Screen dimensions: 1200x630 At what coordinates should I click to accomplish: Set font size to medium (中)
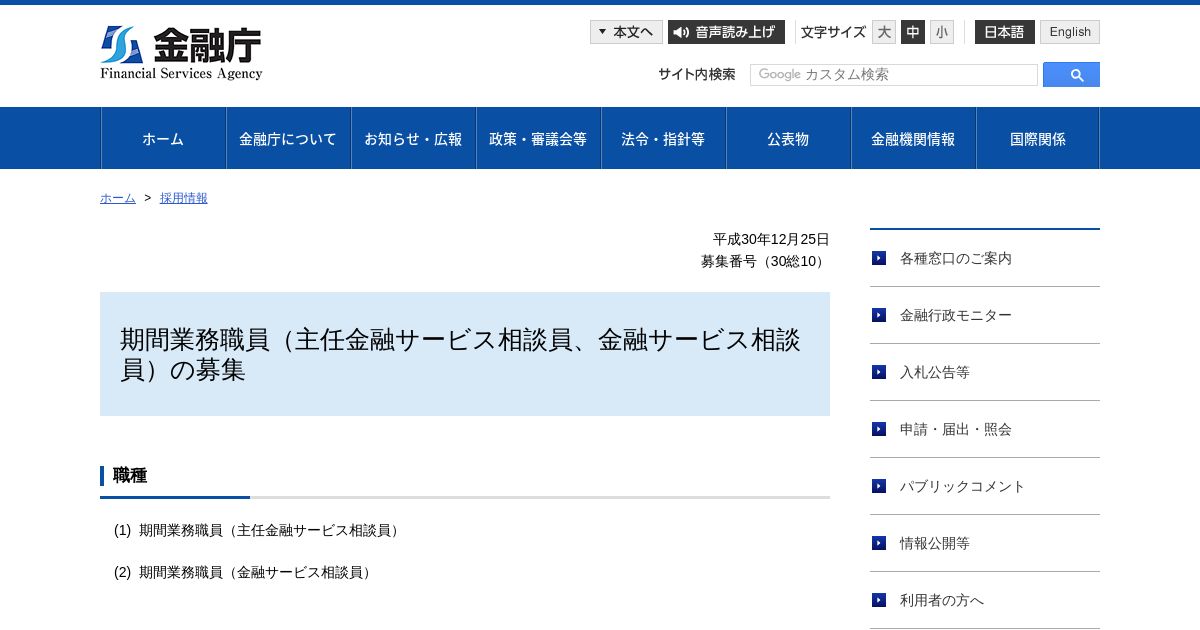click(913, 32)
